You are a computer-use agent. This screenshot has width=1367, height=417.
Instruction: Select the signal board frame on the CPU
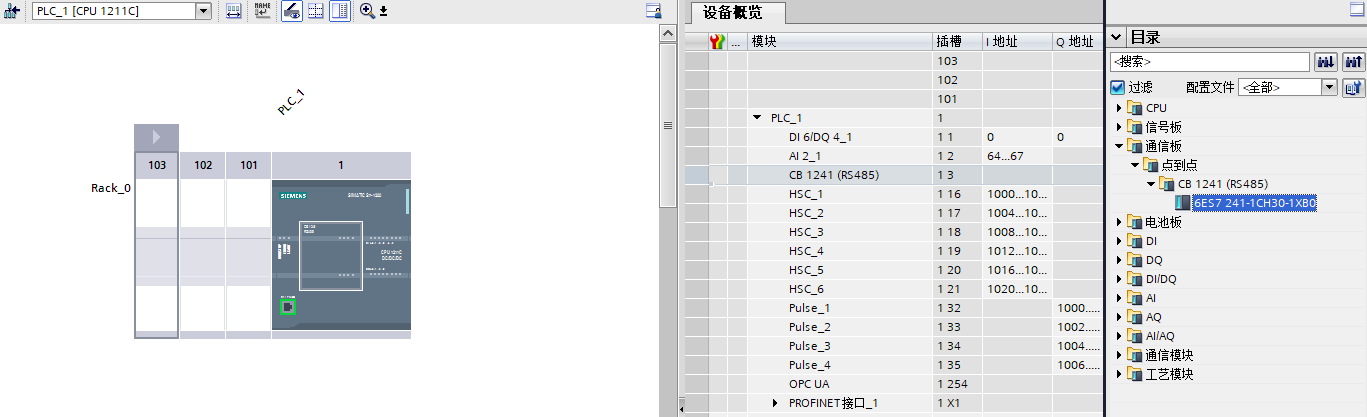[331, 255]
